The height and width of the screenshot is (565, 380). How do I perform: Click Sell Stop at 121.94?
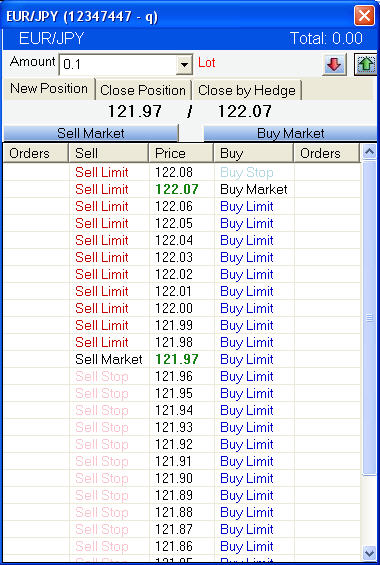tap(102, 410)
